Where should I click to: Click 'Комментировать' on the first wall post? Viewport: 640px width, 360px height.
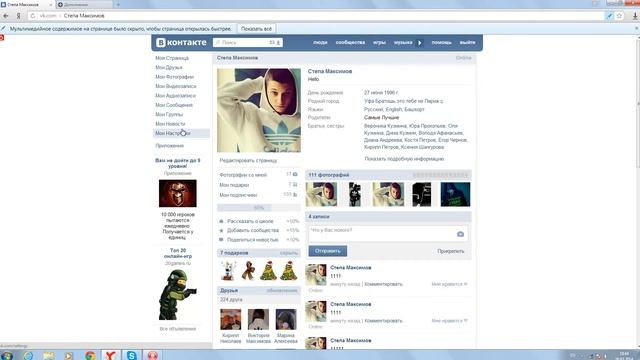(383, 284)
